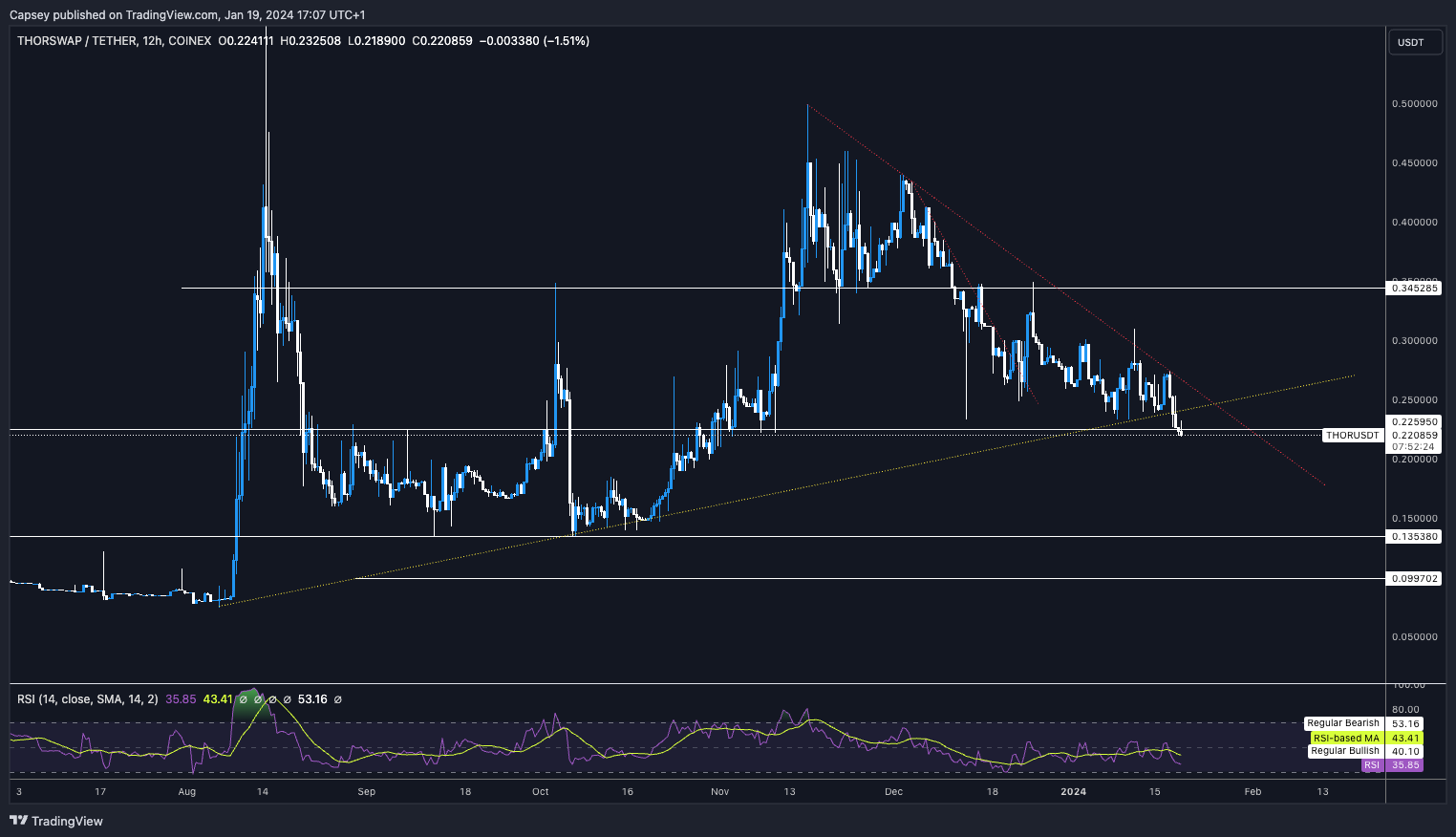Select the 0.345285 horizontal line price label
The width and height of the screenshot is (1456, 837).
[x=1414, y=288]
